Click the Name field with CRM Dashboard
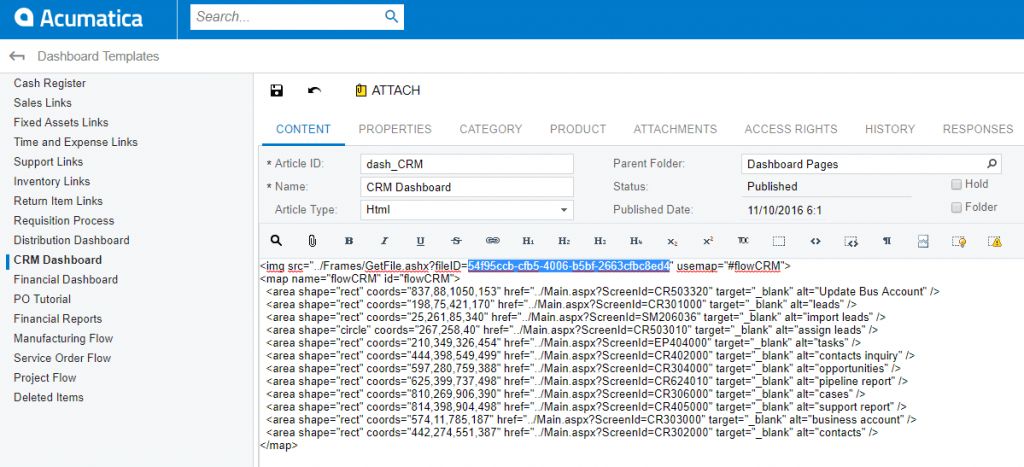The width and height of the screenshot is (1024, 467). (x=467, y=187)
